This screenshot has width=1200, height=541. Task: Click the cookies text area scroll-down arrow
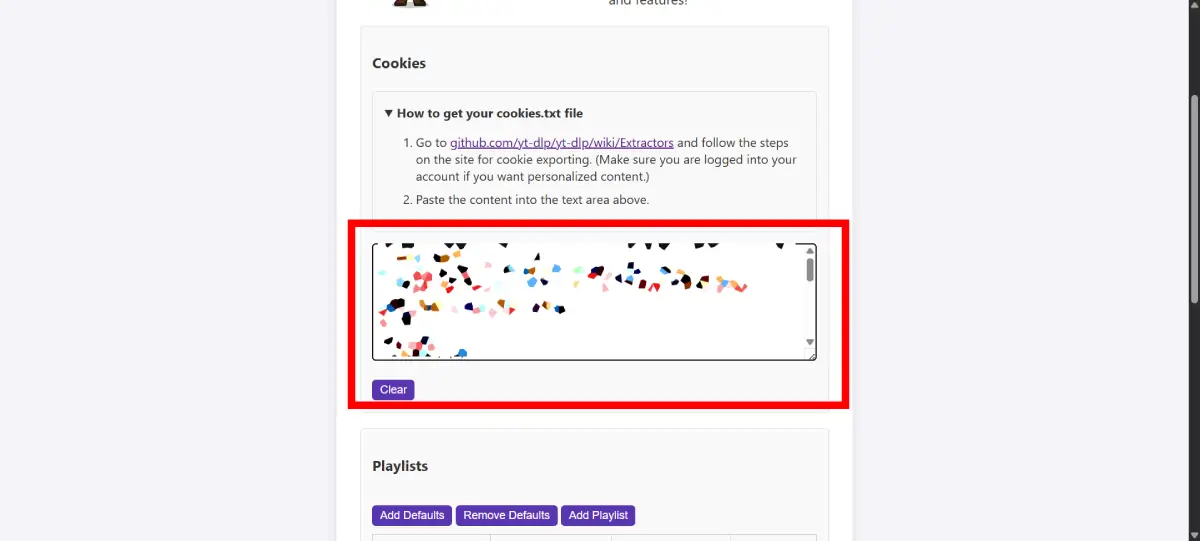[810, 342]
